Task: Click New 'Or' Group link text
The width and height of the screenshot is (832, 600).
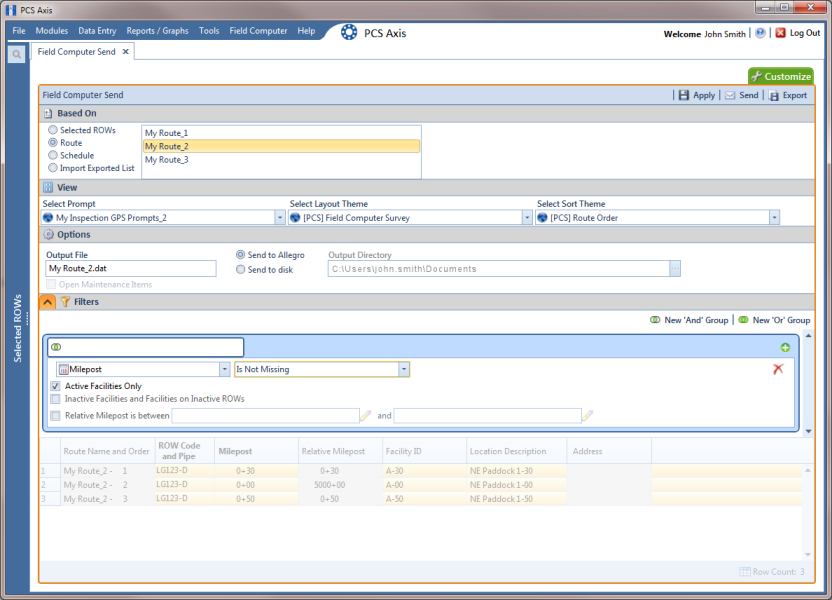Action: coord(781,320)
